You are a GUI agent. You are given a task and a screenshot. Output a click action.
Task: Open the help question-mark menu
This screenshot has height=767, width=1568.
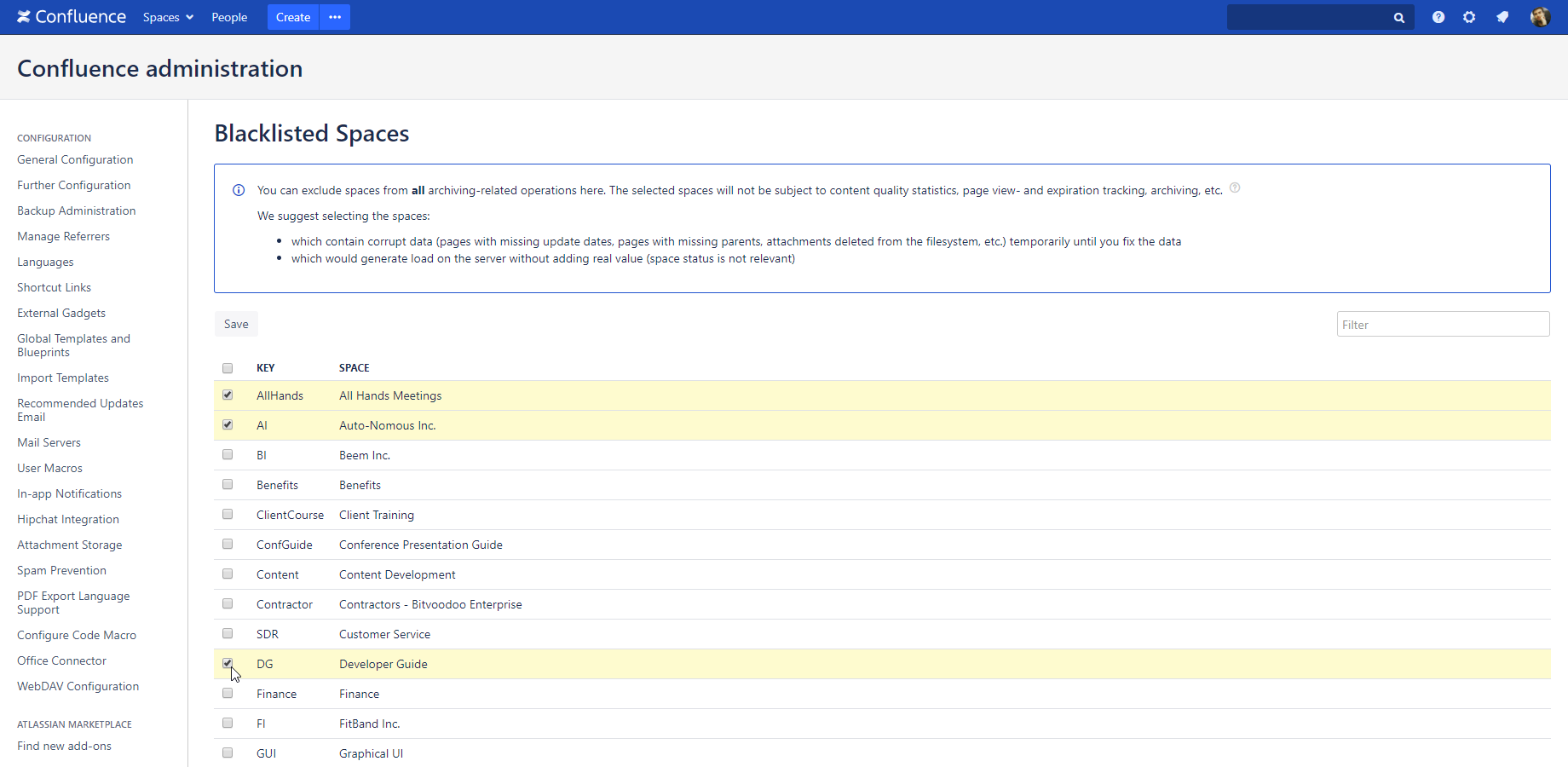click(x=1438, y=17)
